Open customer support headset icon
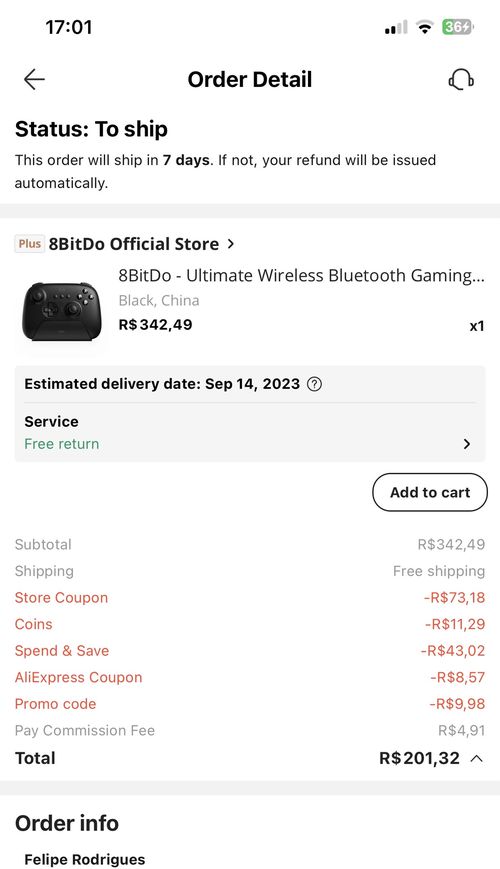The image size is (500, 869). tap(461, 80)
